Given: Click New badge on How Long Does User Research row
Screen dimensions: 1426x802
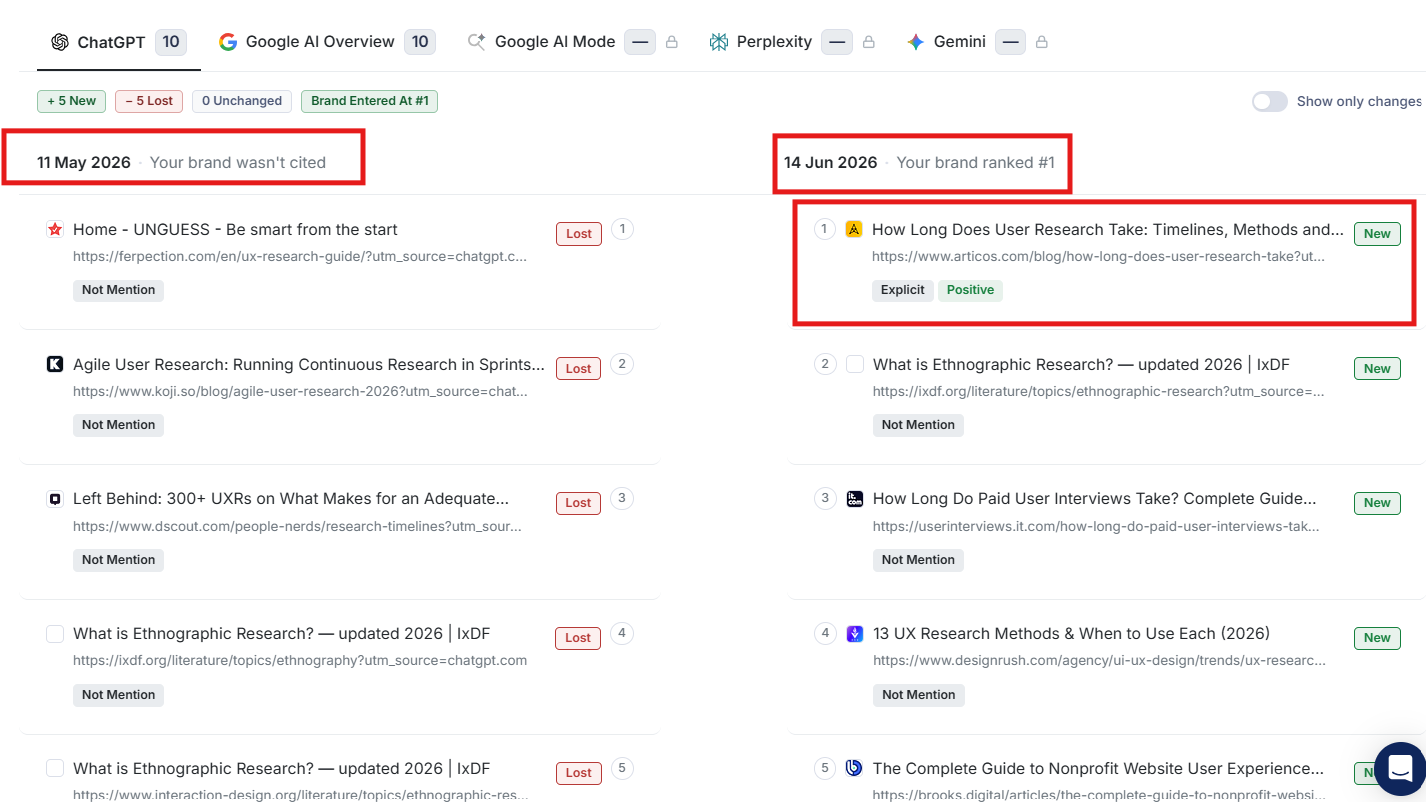Looking at the screenshot, I should [x=1377, y=234].
